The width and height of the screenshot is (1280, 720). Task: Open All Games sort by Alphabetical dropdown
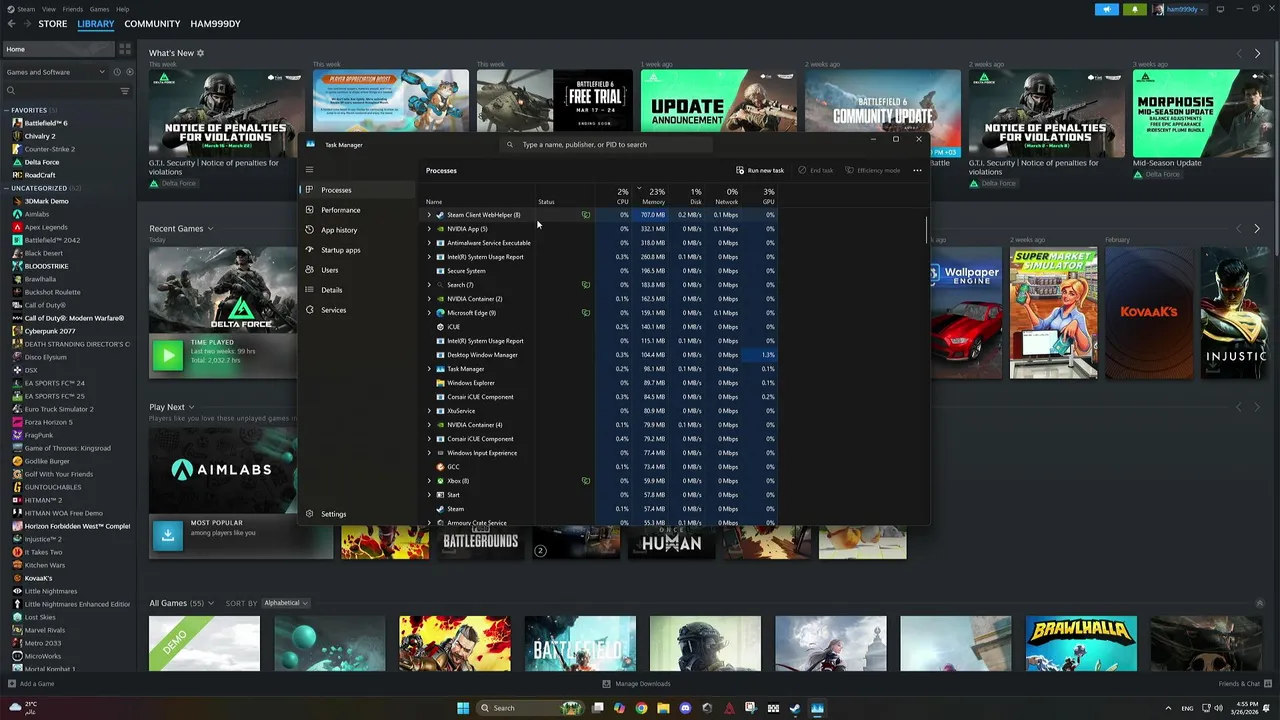pyautogui.click(x=286, y=603)
